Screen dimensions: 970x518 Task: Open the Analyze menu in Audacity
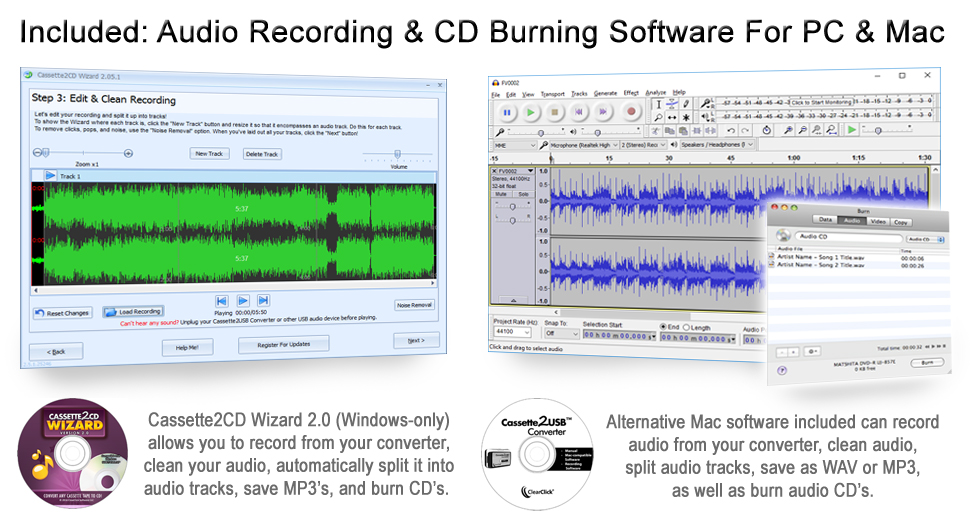(x=655, y=92)
